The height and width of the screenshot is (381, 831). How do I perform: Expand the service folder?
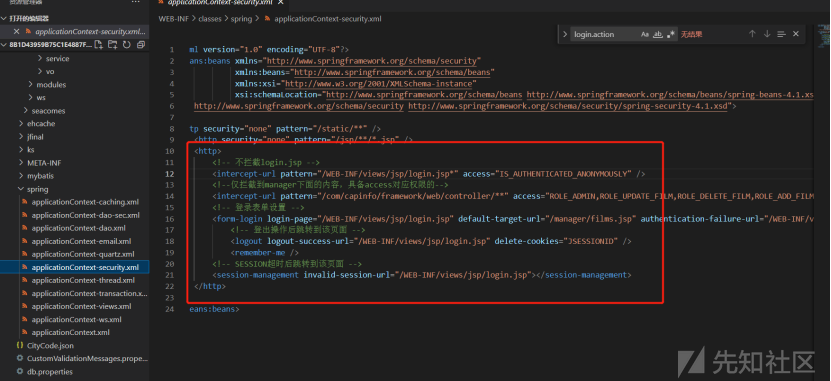pos(40,58)
